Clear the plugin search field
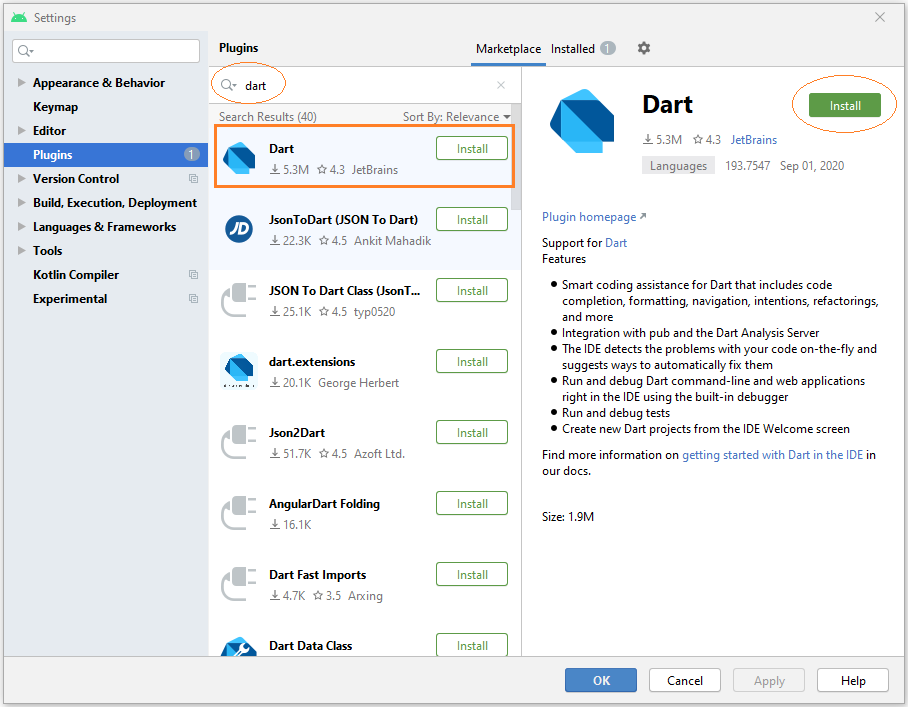The image size is (908, 707). pyautogui.click(x=501, y=85)
